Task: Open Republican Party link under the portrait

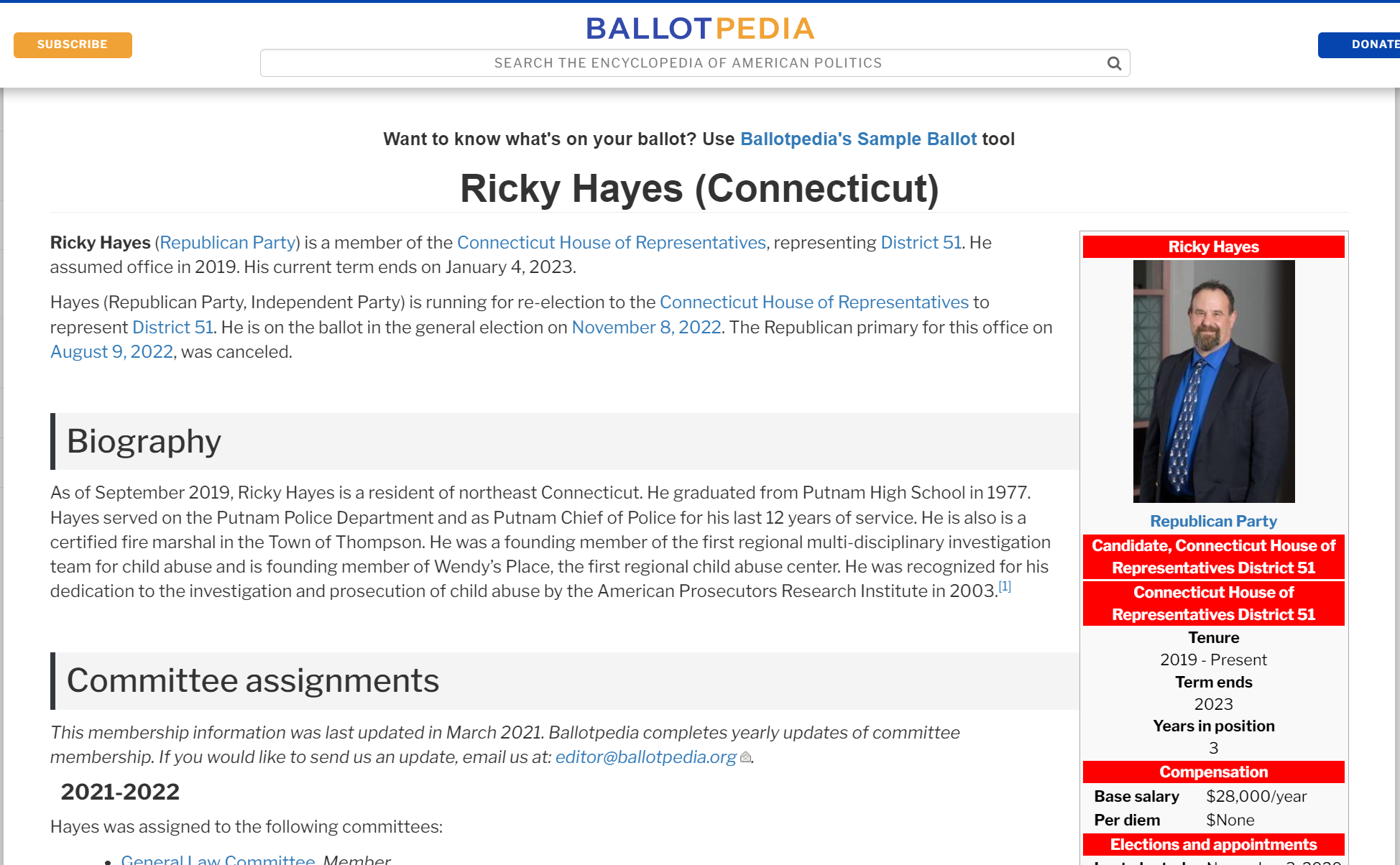Action: point(1213,522)
